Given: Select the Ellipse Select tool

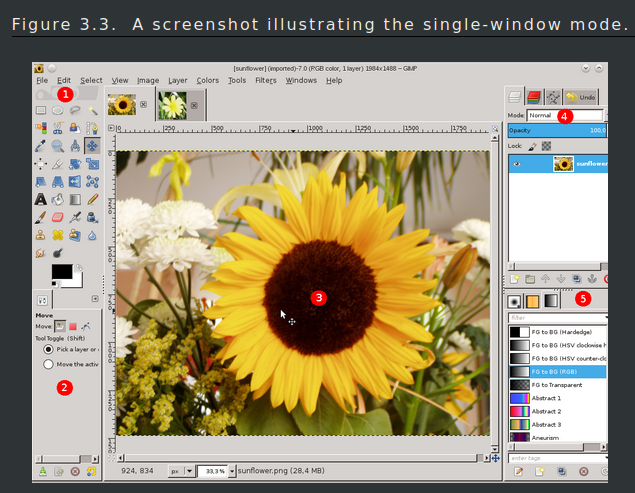Looking at the screenshot, I should (58, 110).
